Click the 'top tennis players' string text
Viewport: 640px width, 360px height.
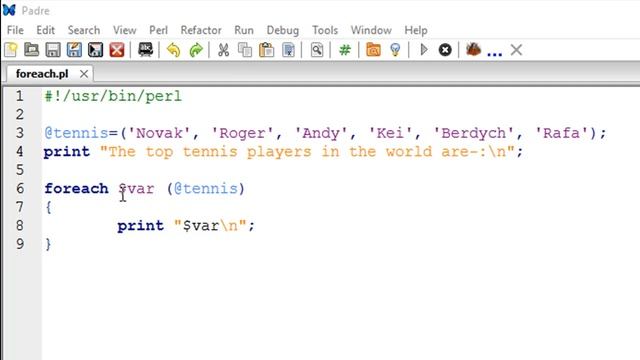point(228,152)
